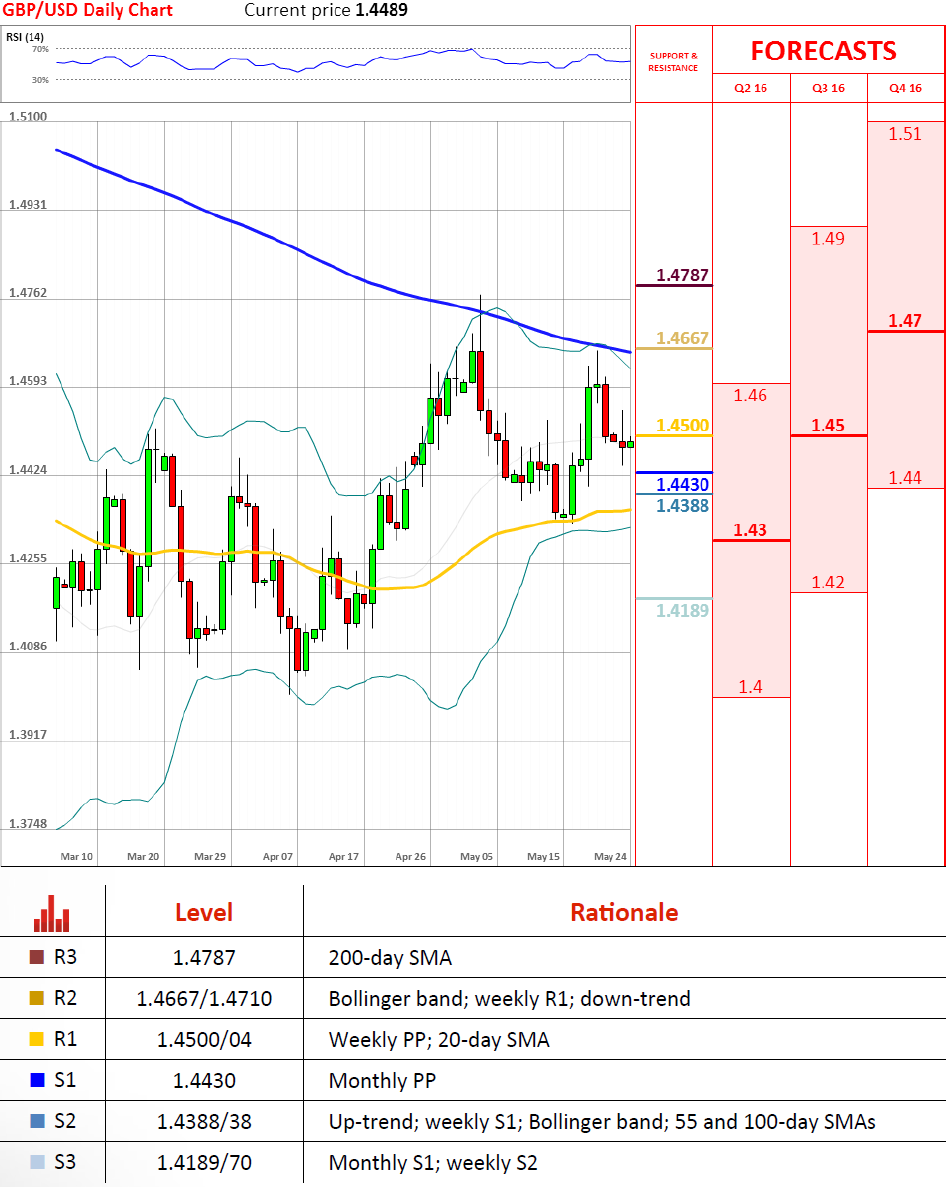Screen dimensions: 950x1187
Task: Click the 1.4189/70 level cell
Action: (204, 1163)
